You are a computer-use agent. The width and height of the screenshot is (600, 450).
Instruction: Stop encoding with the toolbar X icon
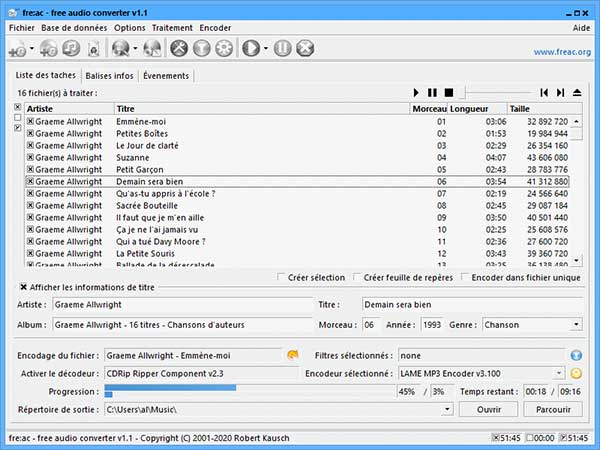coord(305,48)
